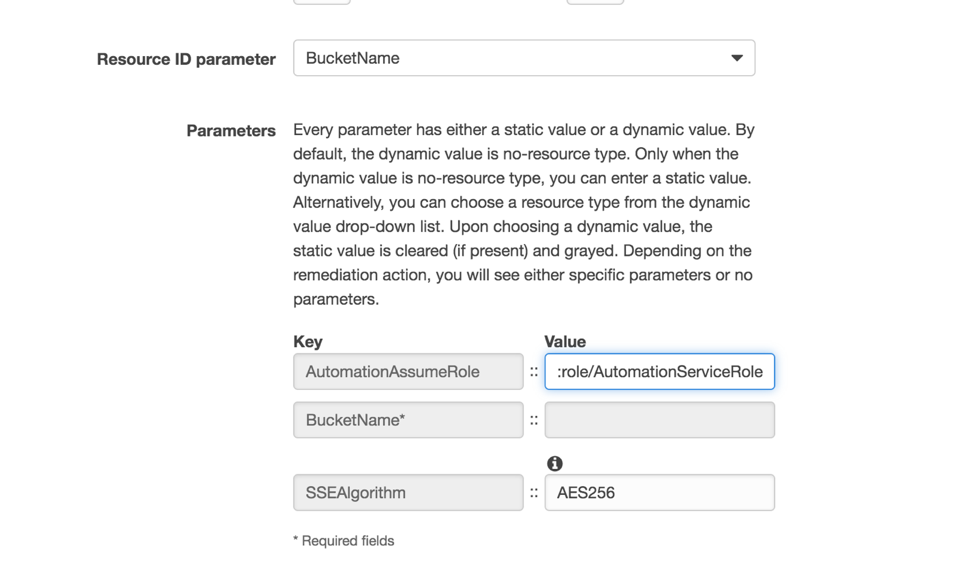Click the "::" separator in the AutomationAssumeRole row
974x583 pixels.
point(534,372)
